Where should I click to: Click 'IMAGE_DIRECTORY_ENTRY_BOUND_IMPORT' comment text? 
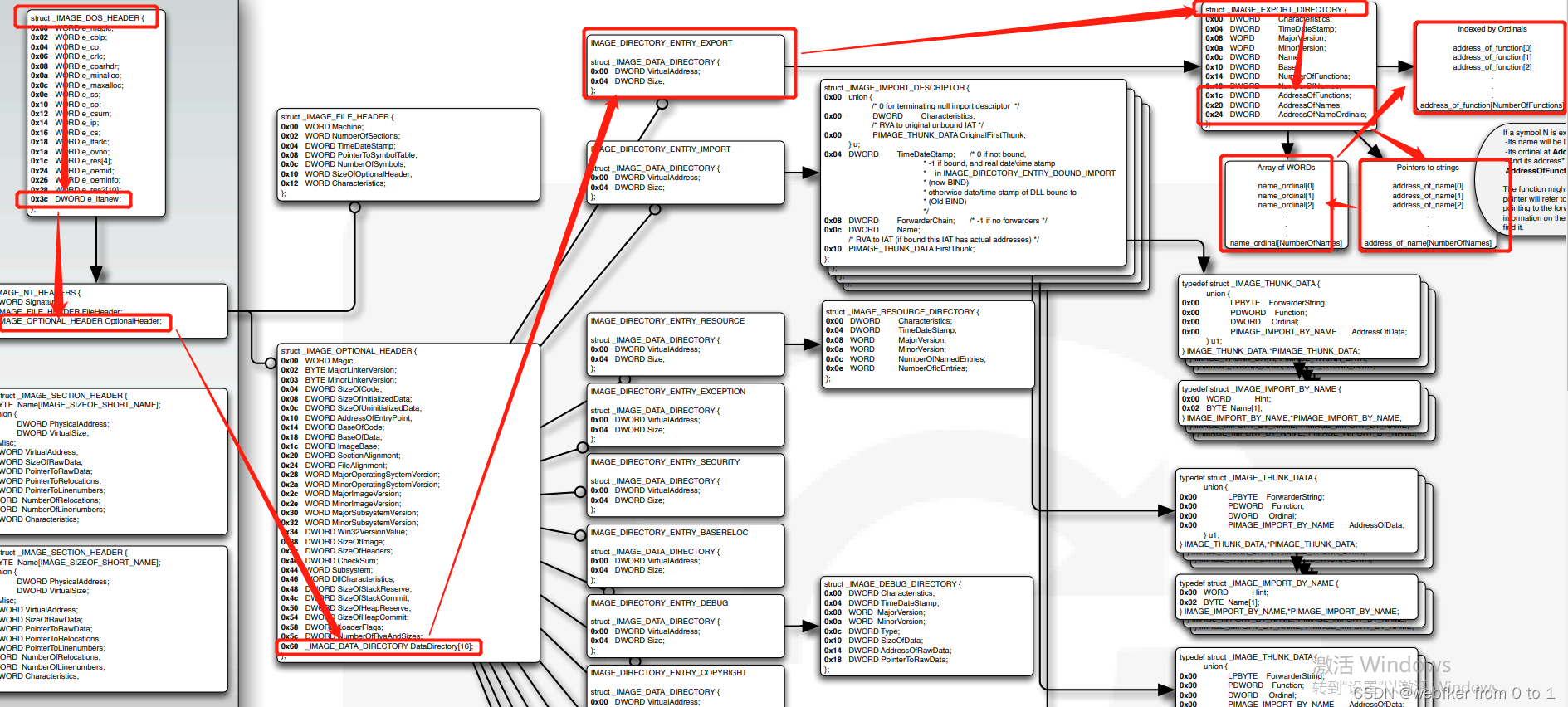coord(1029,173)
